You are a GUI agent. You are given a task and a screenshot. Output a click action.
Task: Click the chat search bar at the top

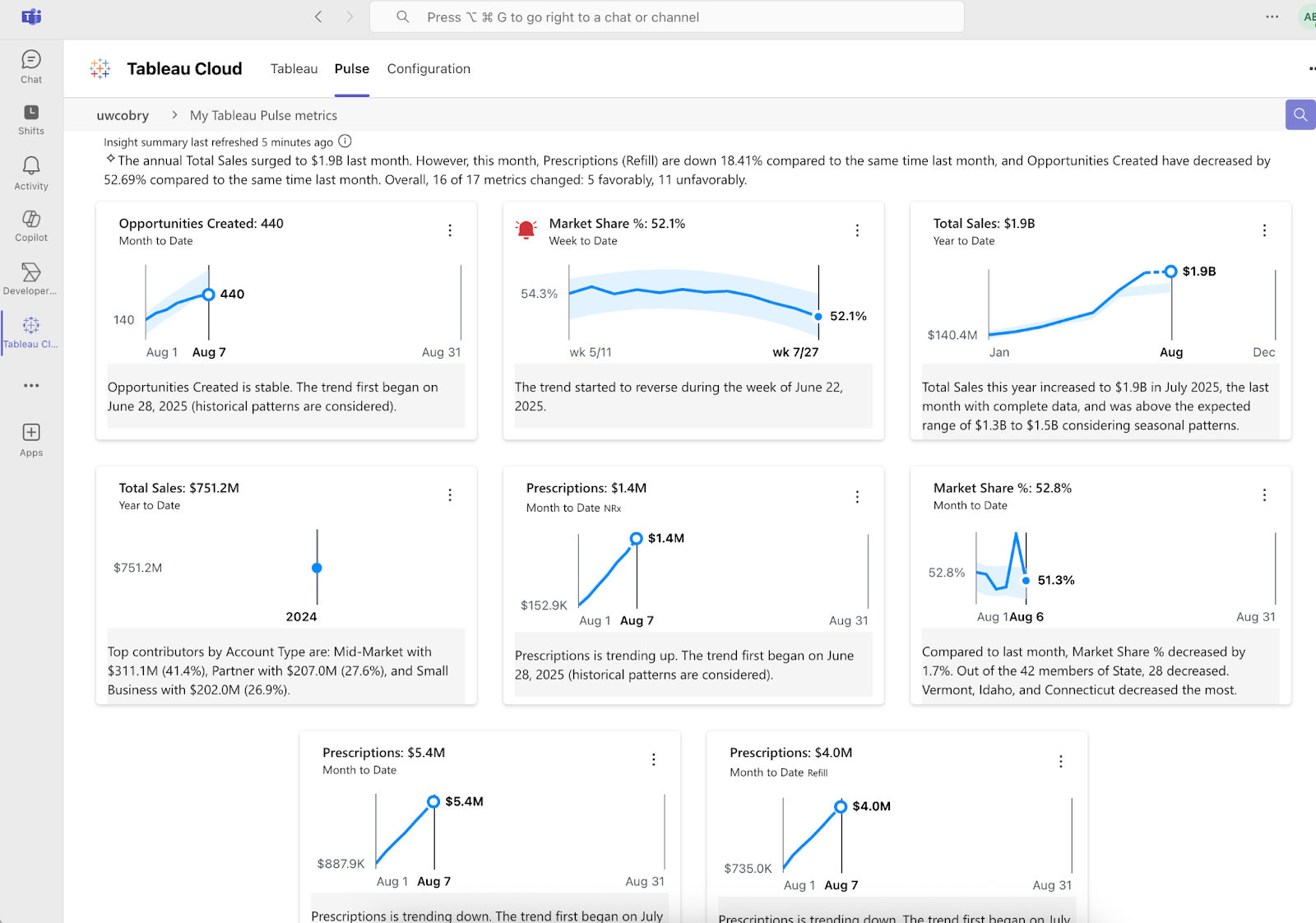[668, 16]
